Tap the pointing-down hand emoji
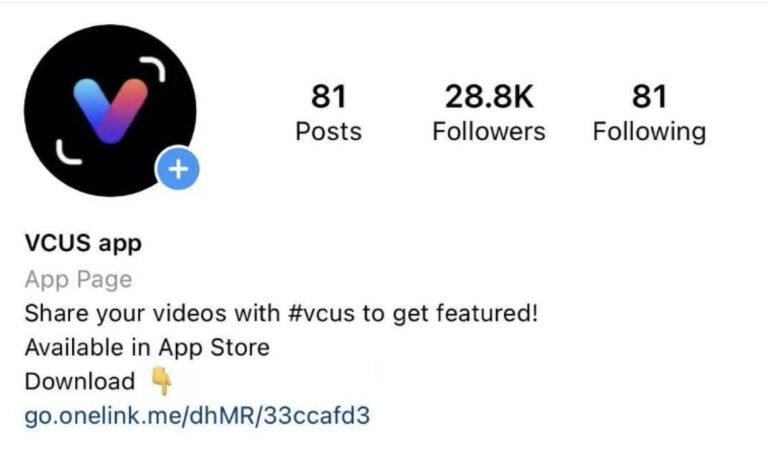 click(161, 381)
